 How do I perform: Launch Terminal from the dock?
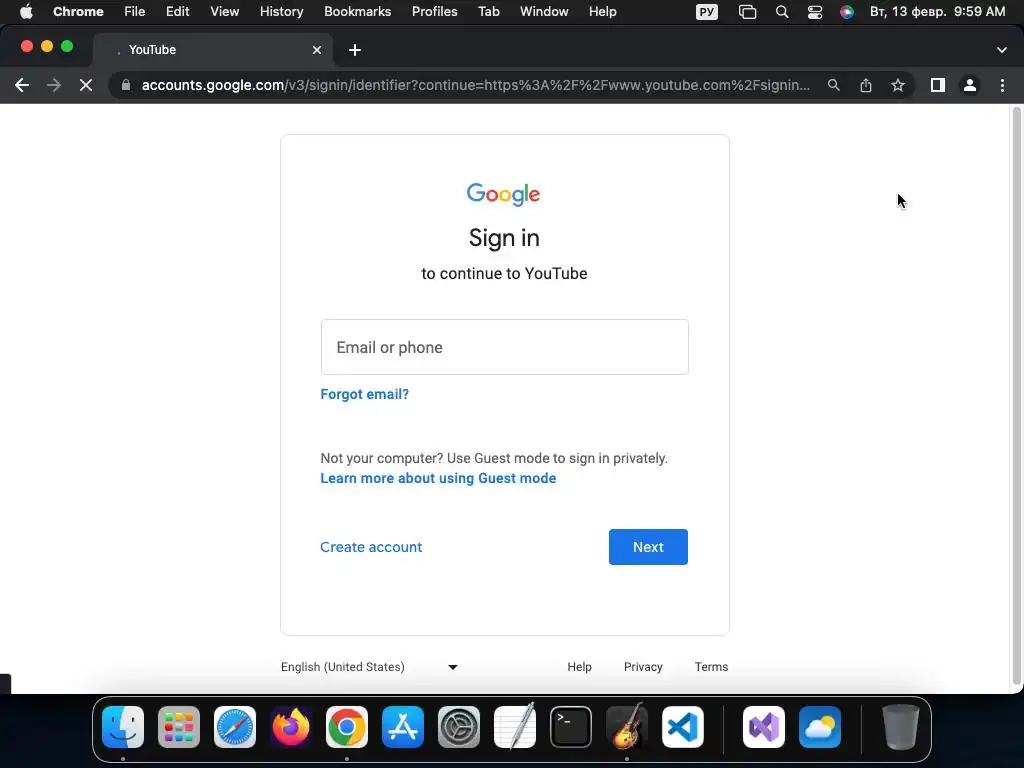coord(571,727)
